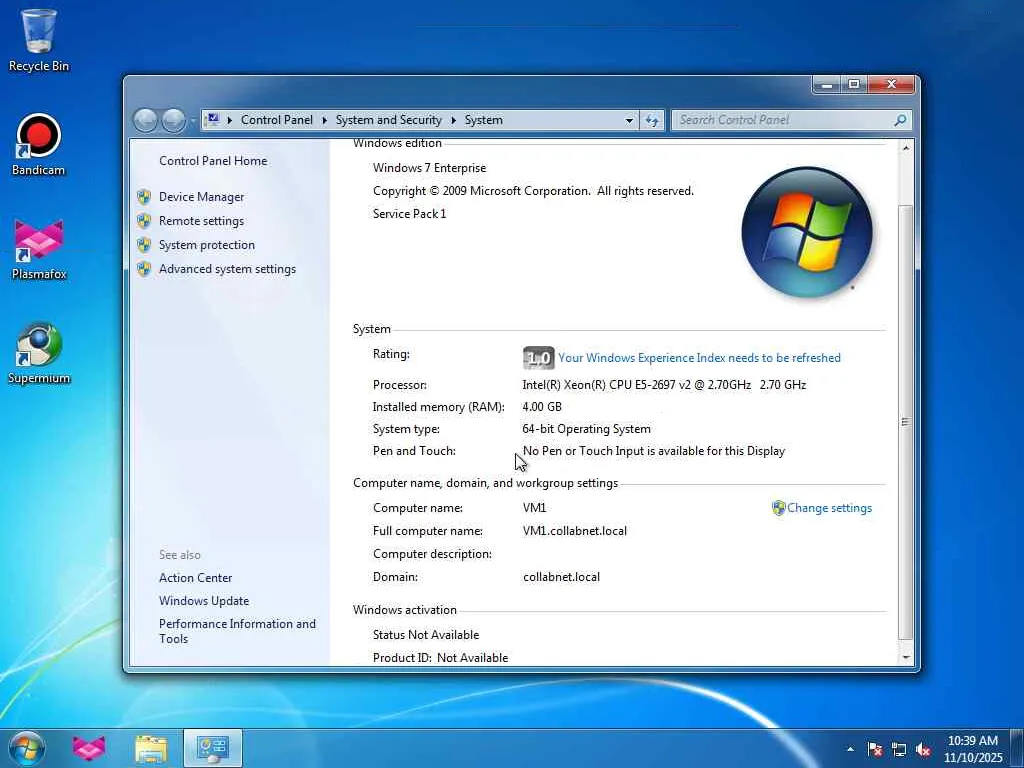
Task: Open the recent pages dropdown arrow
Action: point(193,121)
